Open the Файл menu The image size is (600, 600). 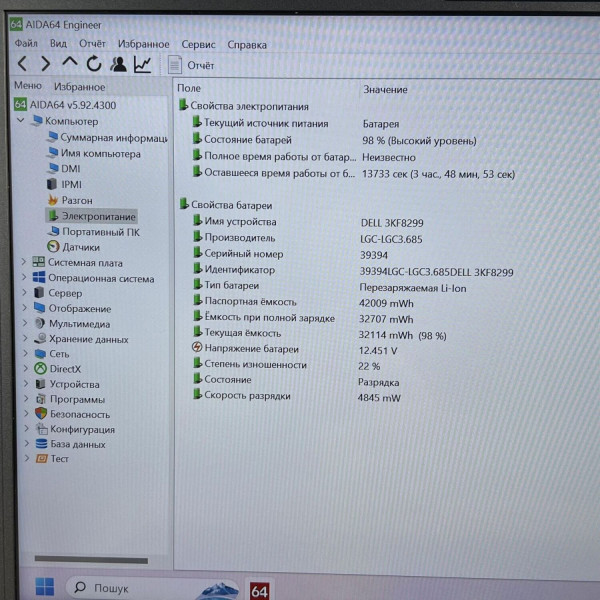pos(26,43)
